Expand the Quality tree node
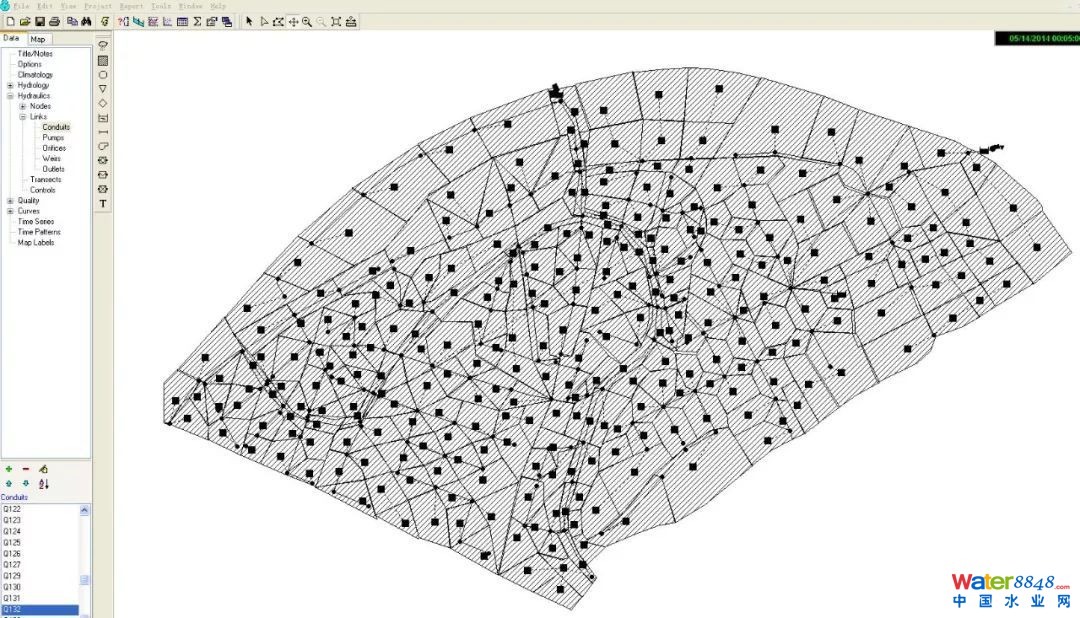This screenshot has height=618, width=1080. coord(10,200)
